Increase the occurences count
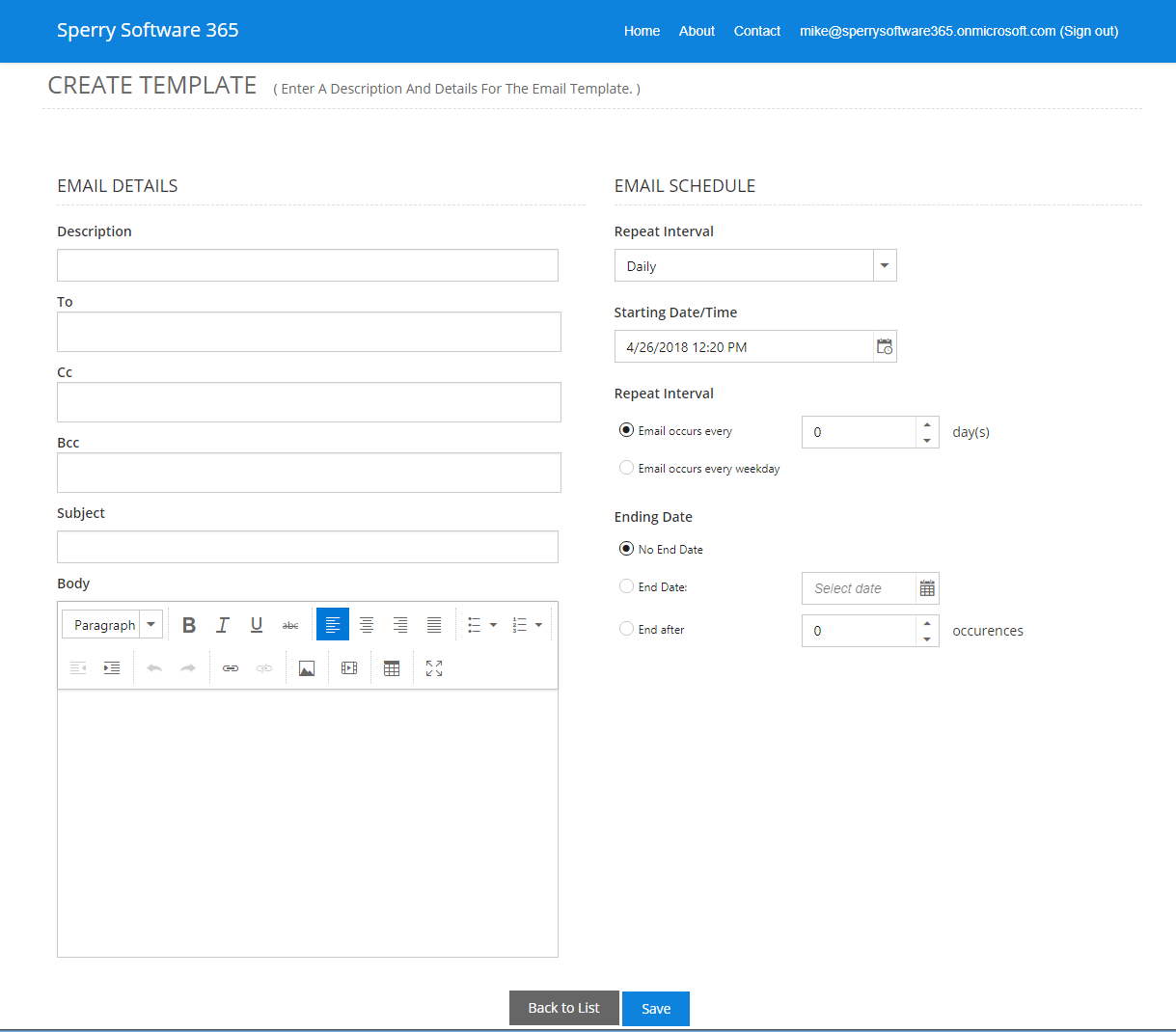Image resolution: width=1176 pixels, height=1032 pixels. [927, 623]
